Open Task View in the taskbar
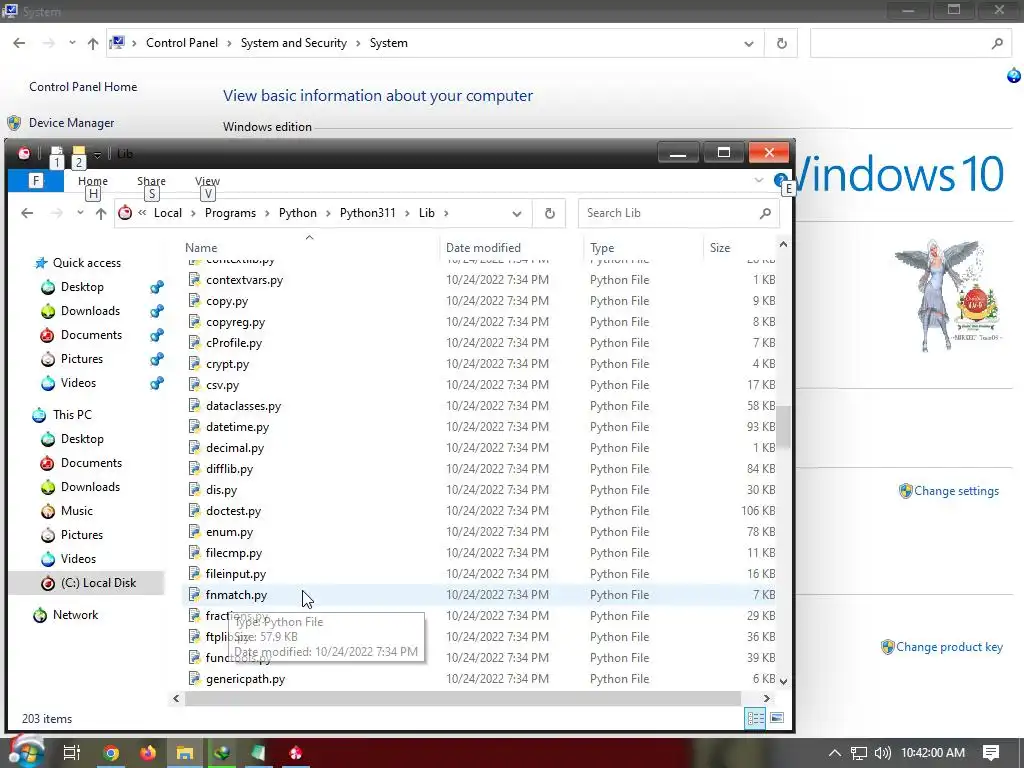Screen dimensions: 1024x768 [72, 753]
